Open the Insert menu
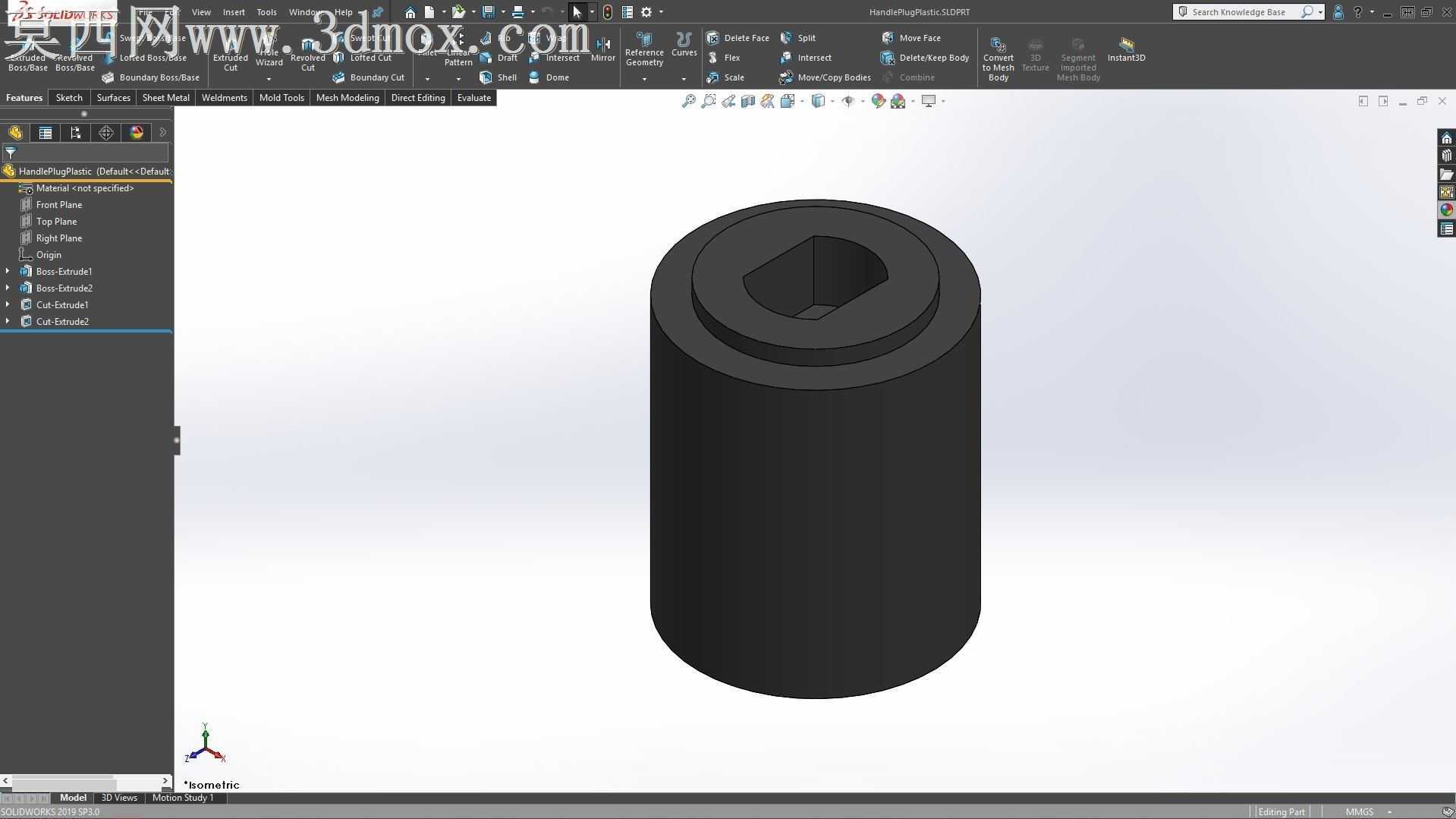The width and height of the screenshot is (1456, 819). (234, 12)
